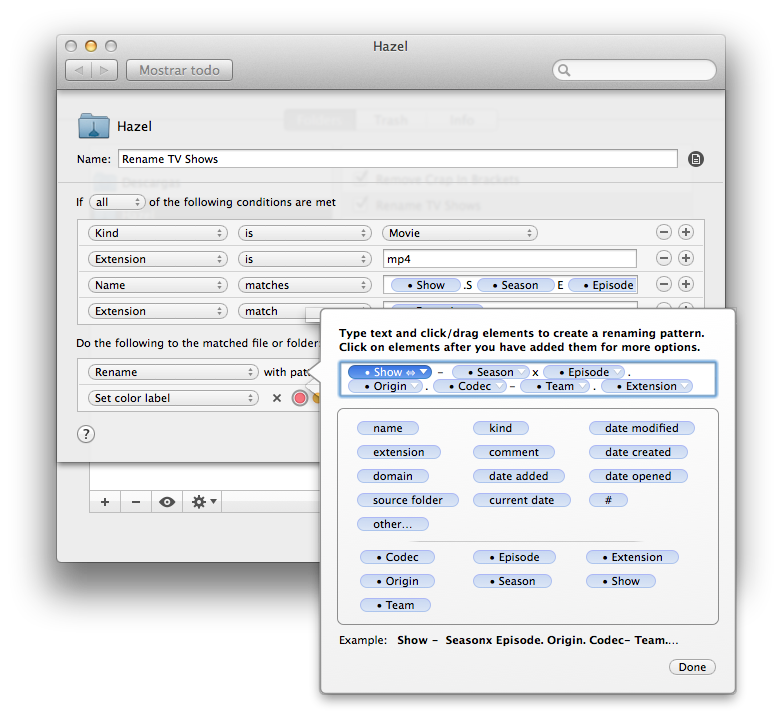Click the Hazel folder icon
The height and width of the screenshot is (714, 782).
point(94,126)
